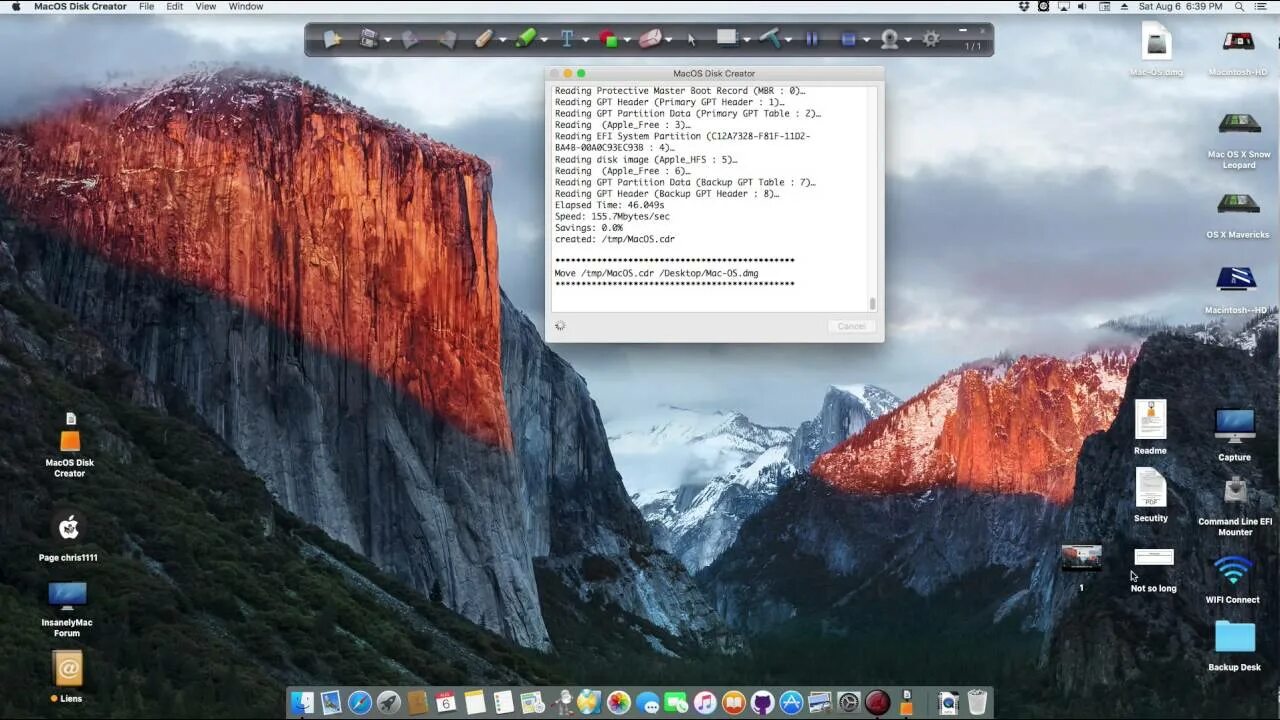Select the pencil tool in annotation toolbar

[483, 39]
